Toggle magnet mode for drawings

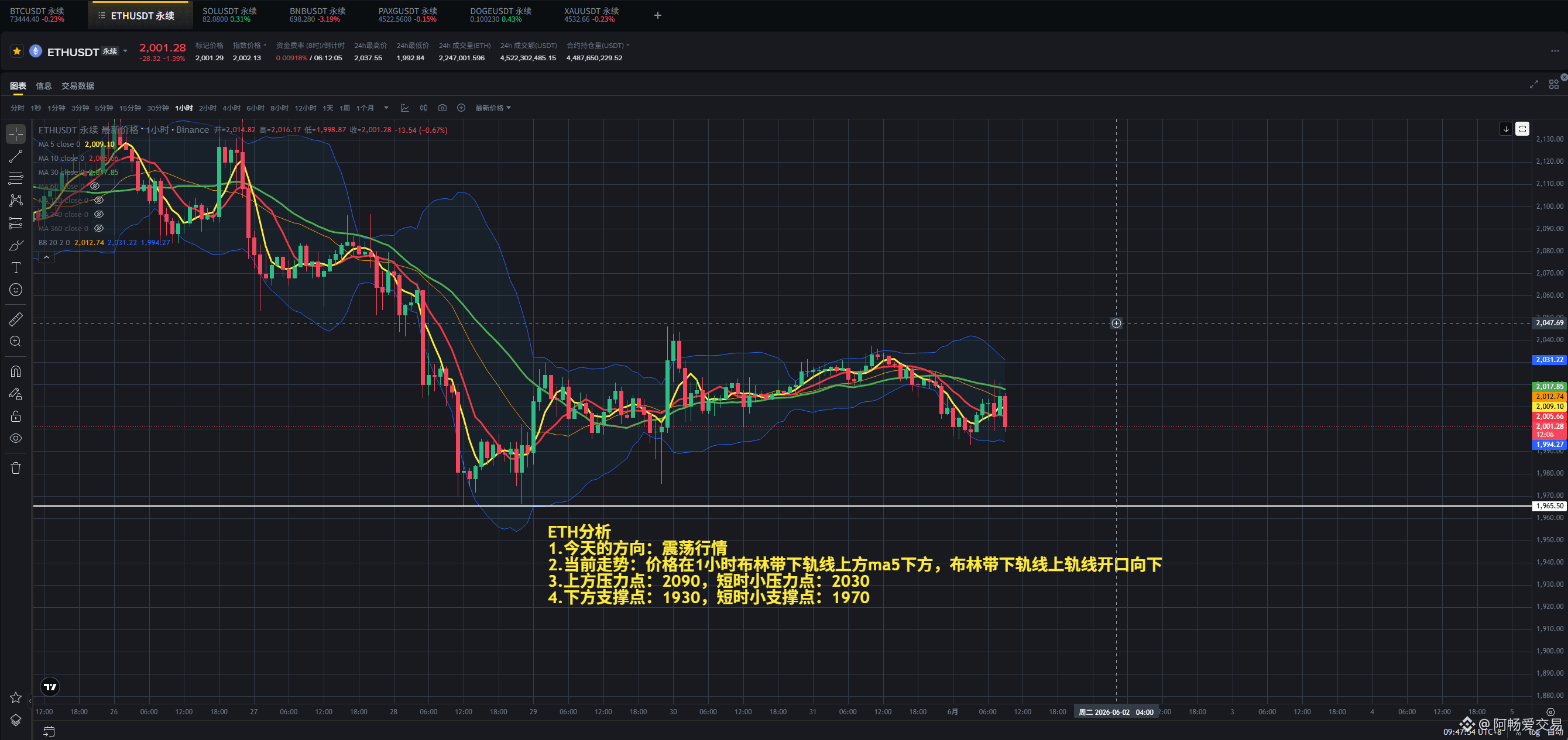tap(16, 371)
